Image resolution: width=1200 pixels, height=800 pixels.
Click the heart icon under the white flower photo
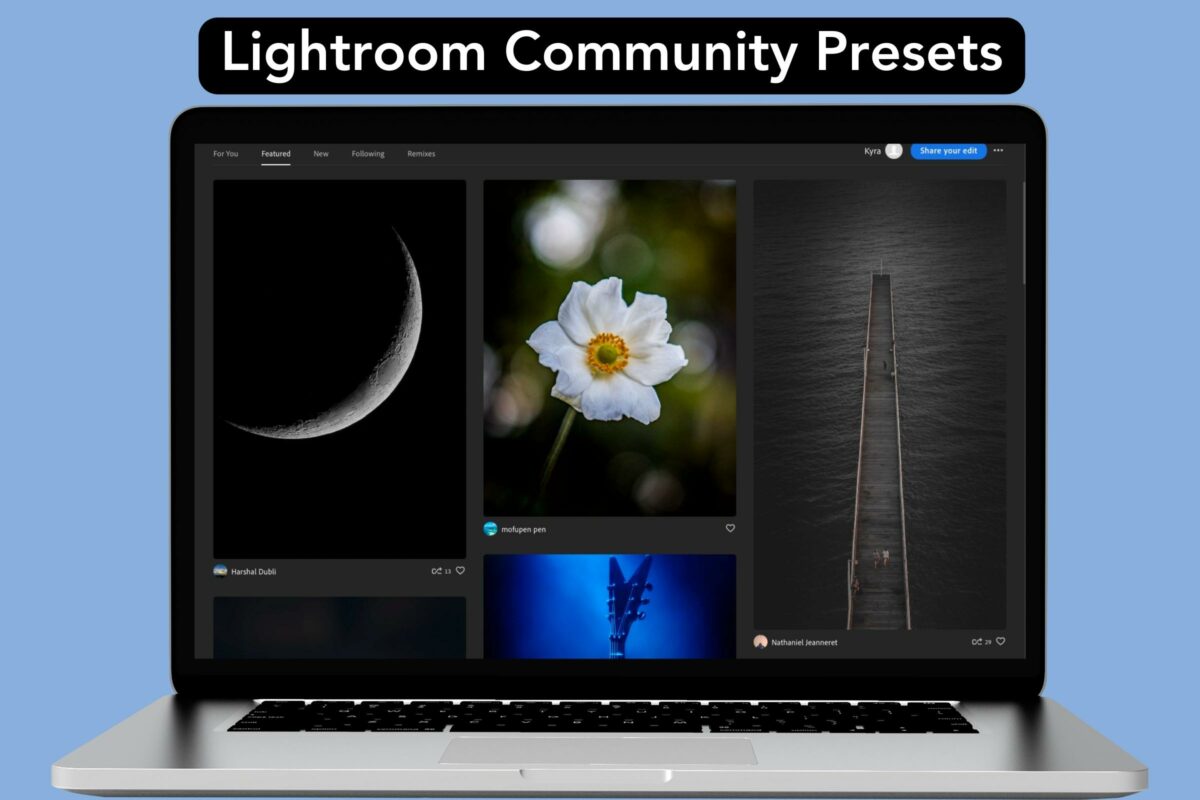pyautogui.click(x=730, y=528)
